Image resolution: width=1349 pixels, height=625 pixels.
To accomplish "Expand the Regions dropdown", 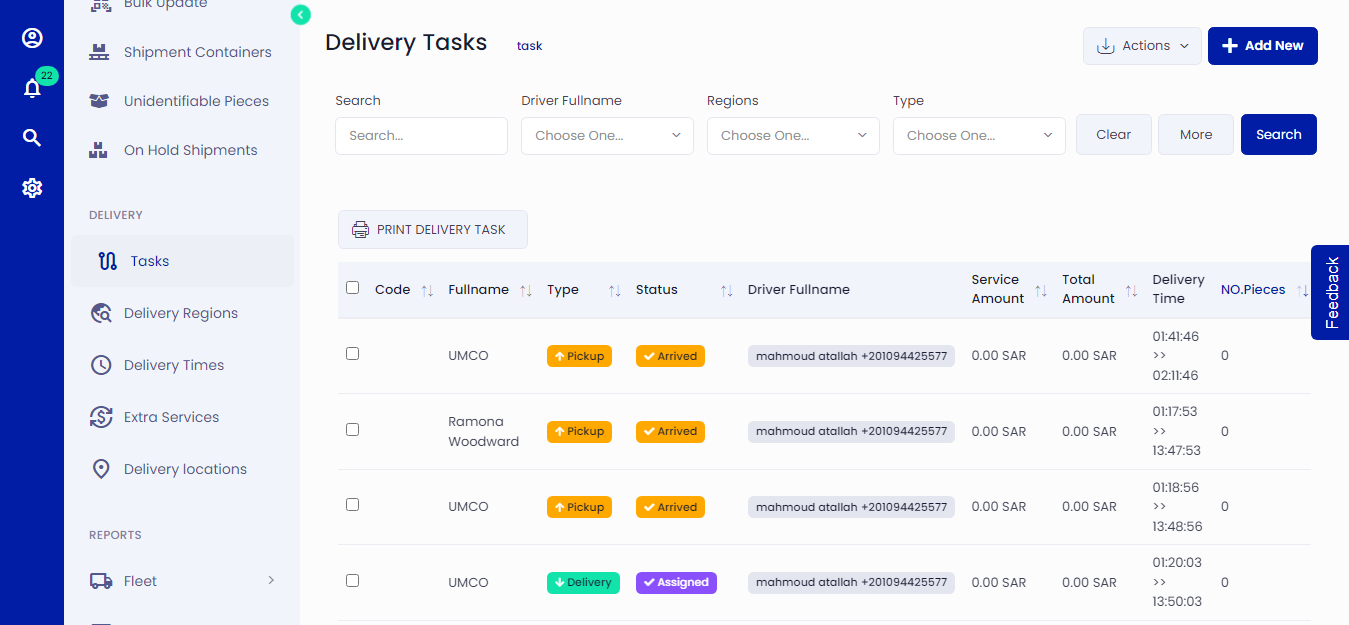I will (793, 135).
